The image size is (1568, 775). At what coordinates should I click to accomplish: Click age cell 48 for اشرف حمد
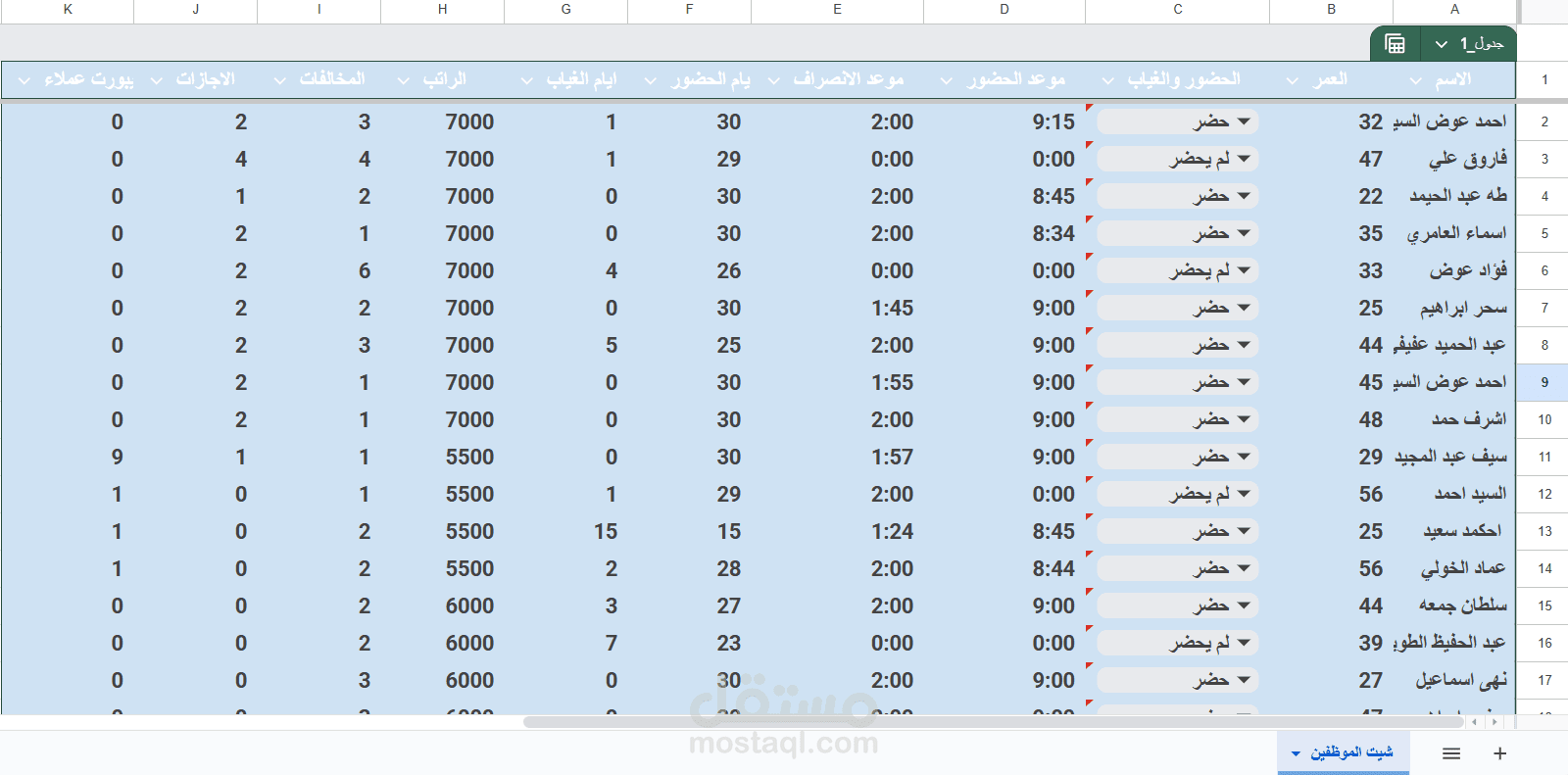point(1371,419)
